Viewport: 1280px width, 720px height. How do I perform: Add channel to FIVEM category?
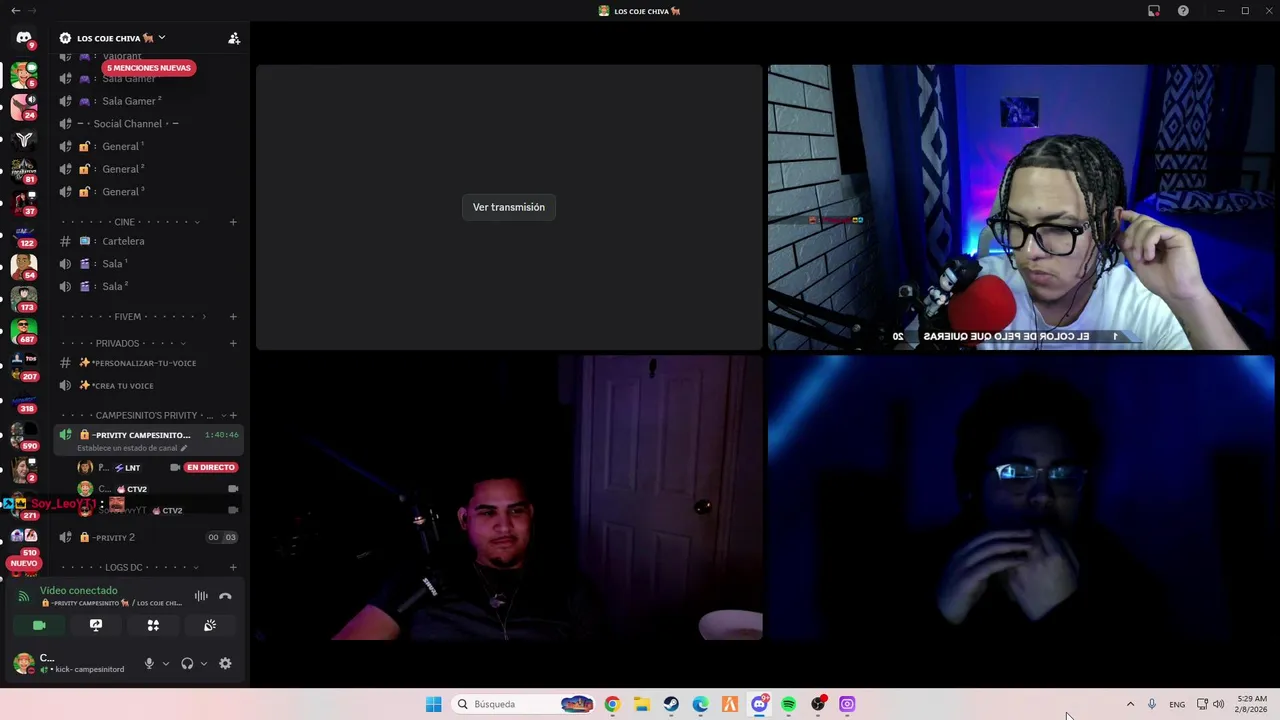tap(233, 317)
